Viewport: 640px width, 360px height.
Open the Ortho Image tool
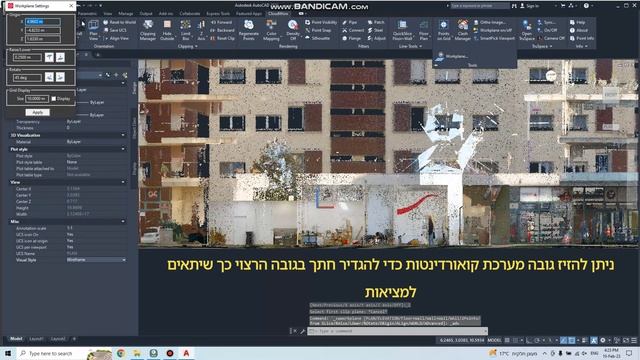pos(489,22)
